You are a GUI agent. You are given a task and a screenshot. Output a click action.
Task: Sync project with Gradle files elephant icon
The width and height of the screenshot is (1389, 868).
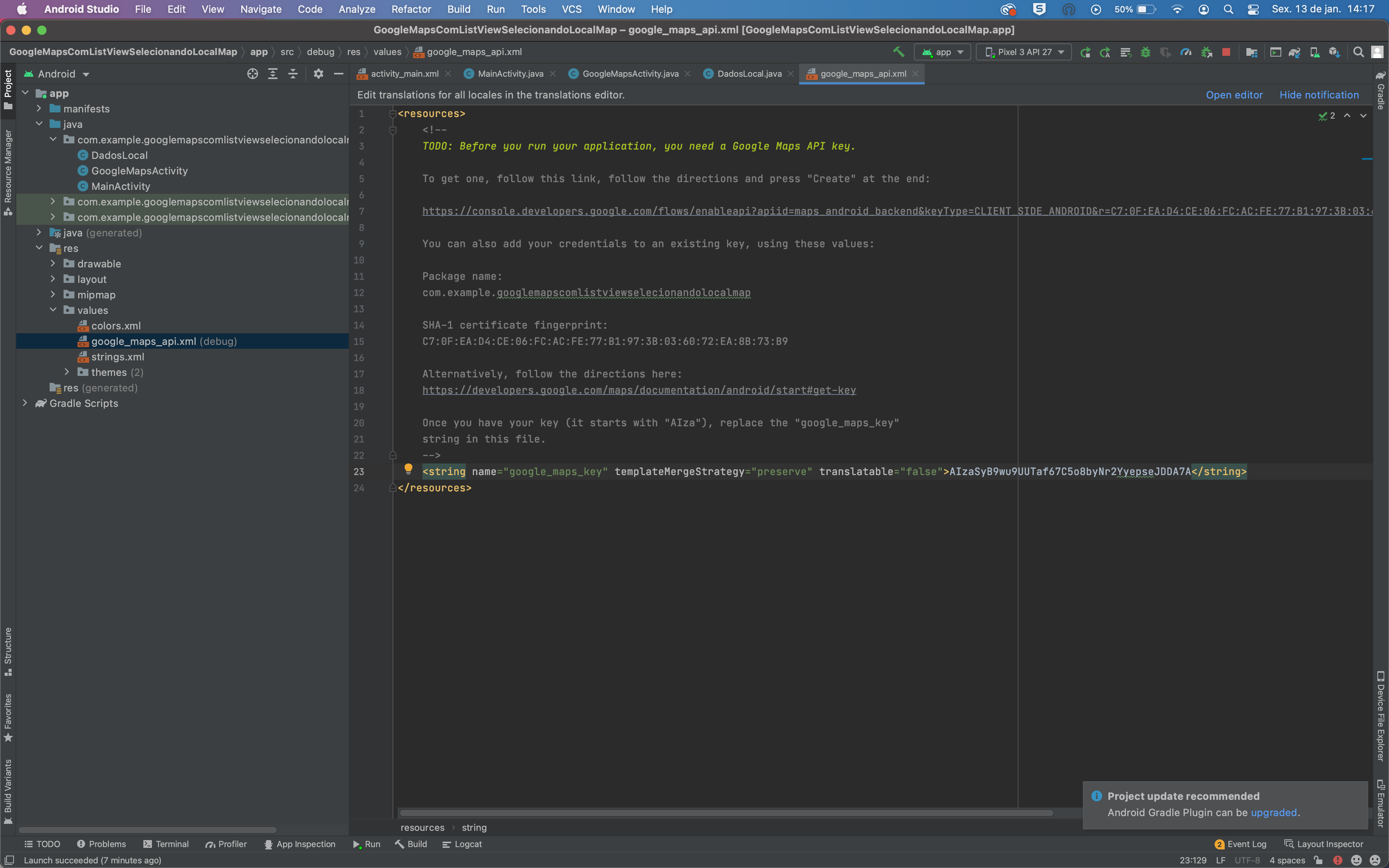click(x=1294, y=52)
